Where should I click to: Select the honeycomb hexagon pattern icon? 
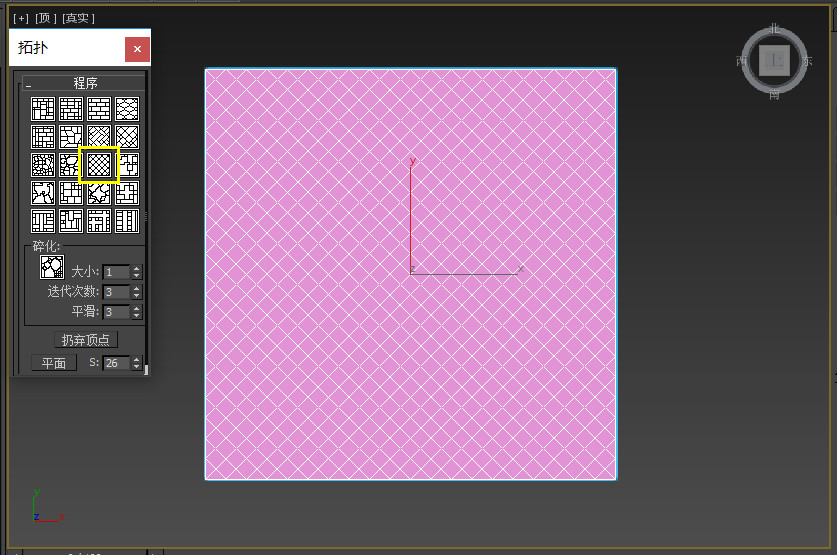(x=127, y=109)
